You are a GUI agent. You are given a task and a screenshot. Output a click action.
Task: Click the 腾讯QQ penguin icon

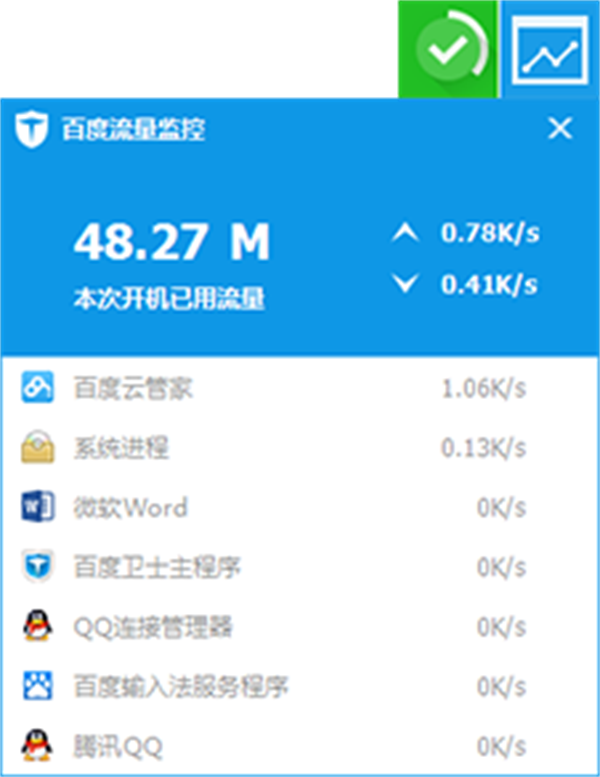coord(37,745)
